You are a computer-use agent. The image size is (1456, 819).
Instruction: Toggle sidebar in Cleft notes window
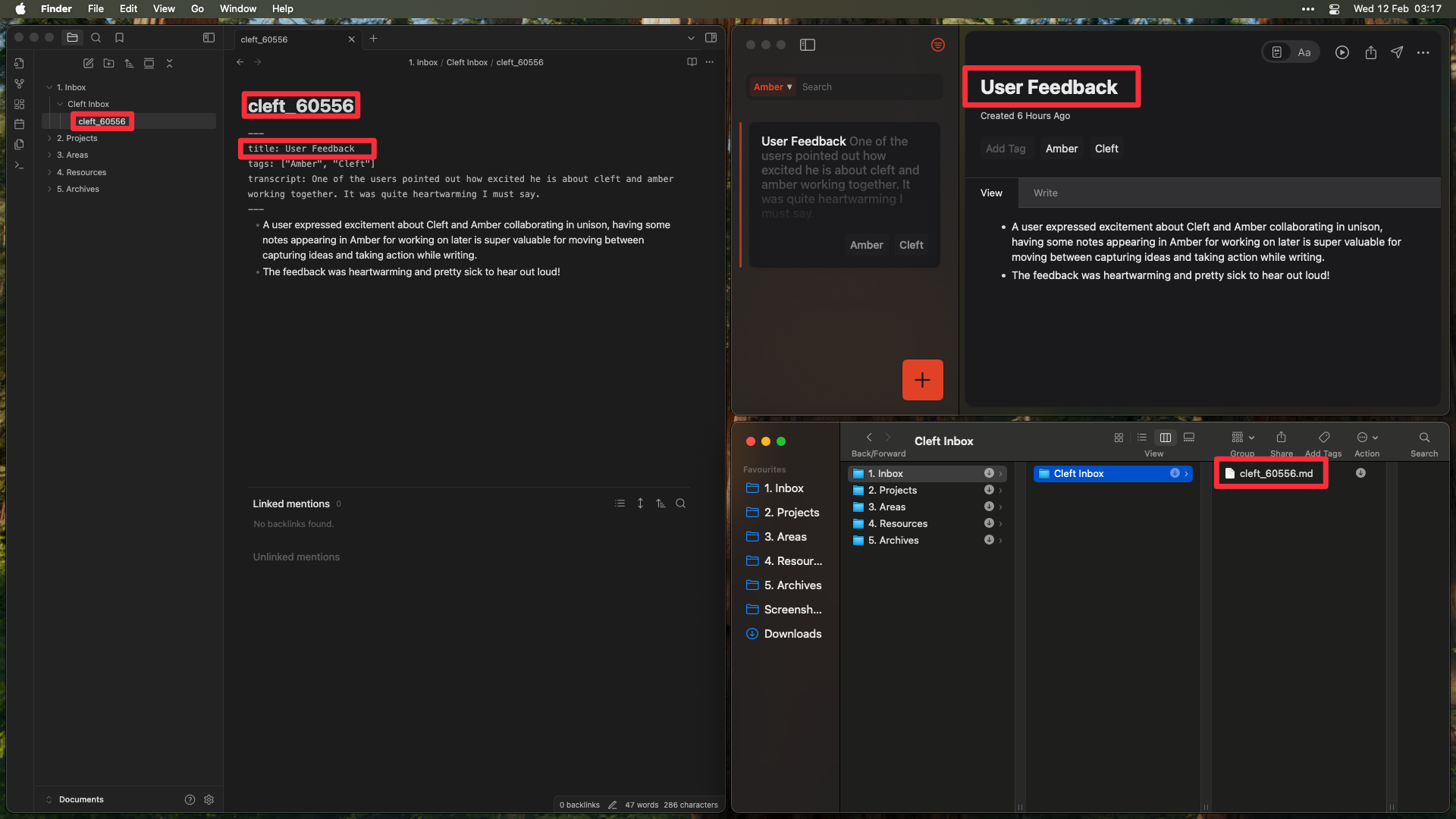[808, 45]
